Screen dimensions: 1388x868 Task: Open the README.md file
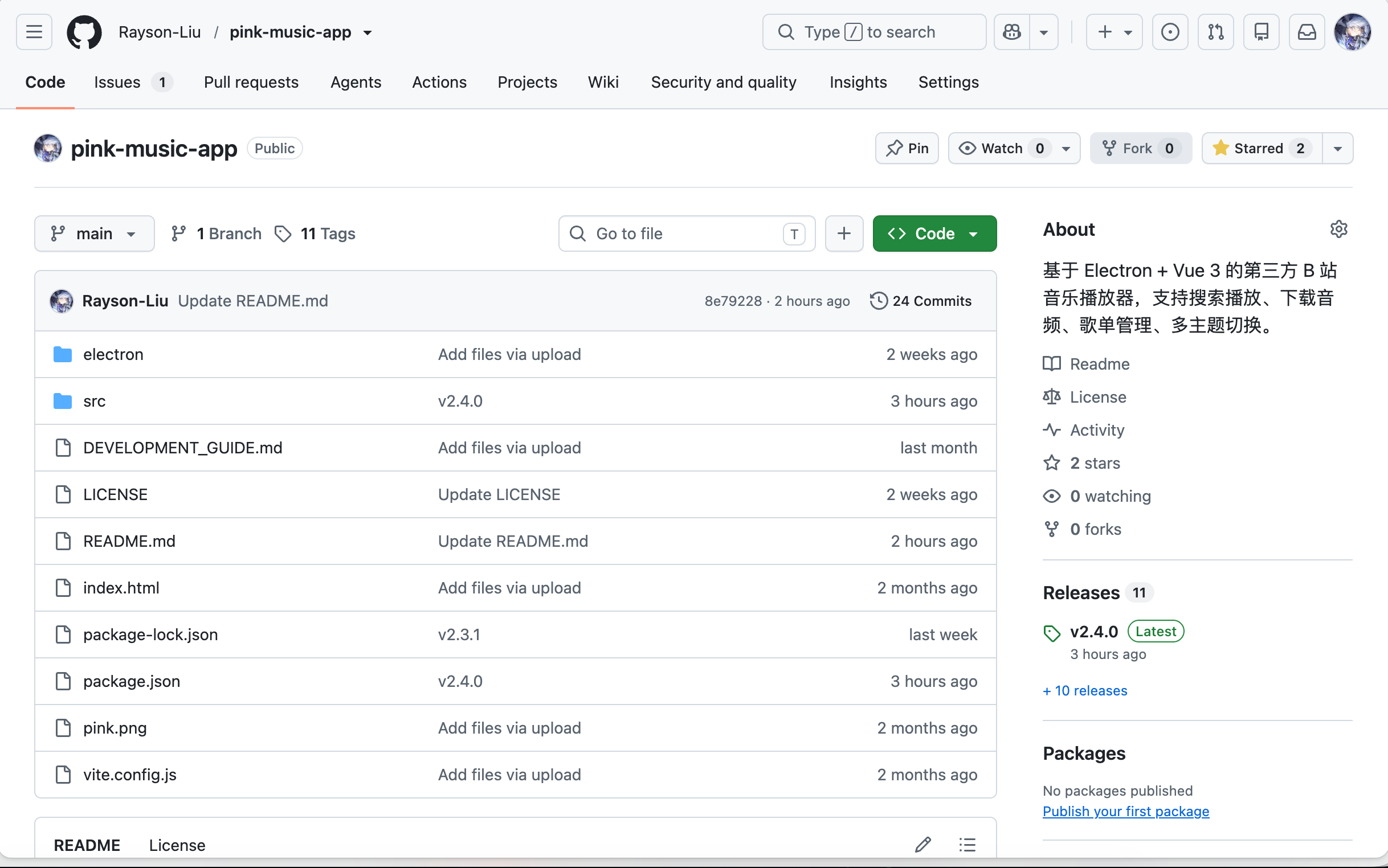point(129,541)
